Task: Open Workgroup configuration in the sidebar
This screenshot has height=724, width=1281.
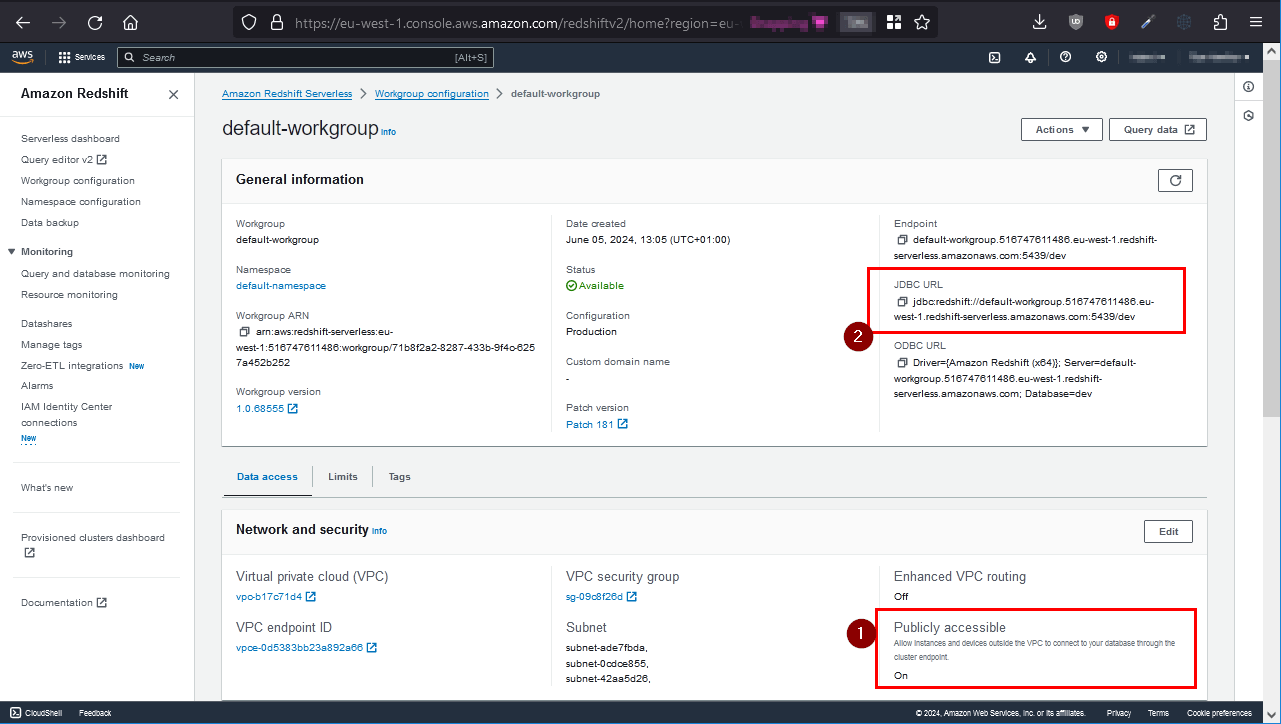Action: click(78, 181)
